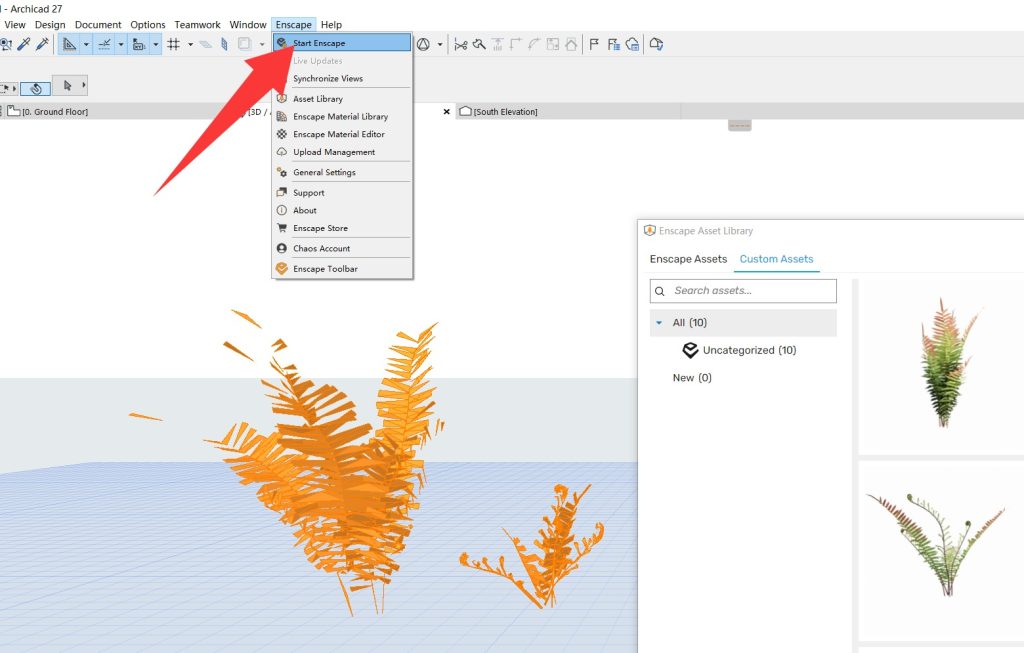Click the General Settings gears icon
This screenshot has width=1024, height=653.
click(282, 173)
